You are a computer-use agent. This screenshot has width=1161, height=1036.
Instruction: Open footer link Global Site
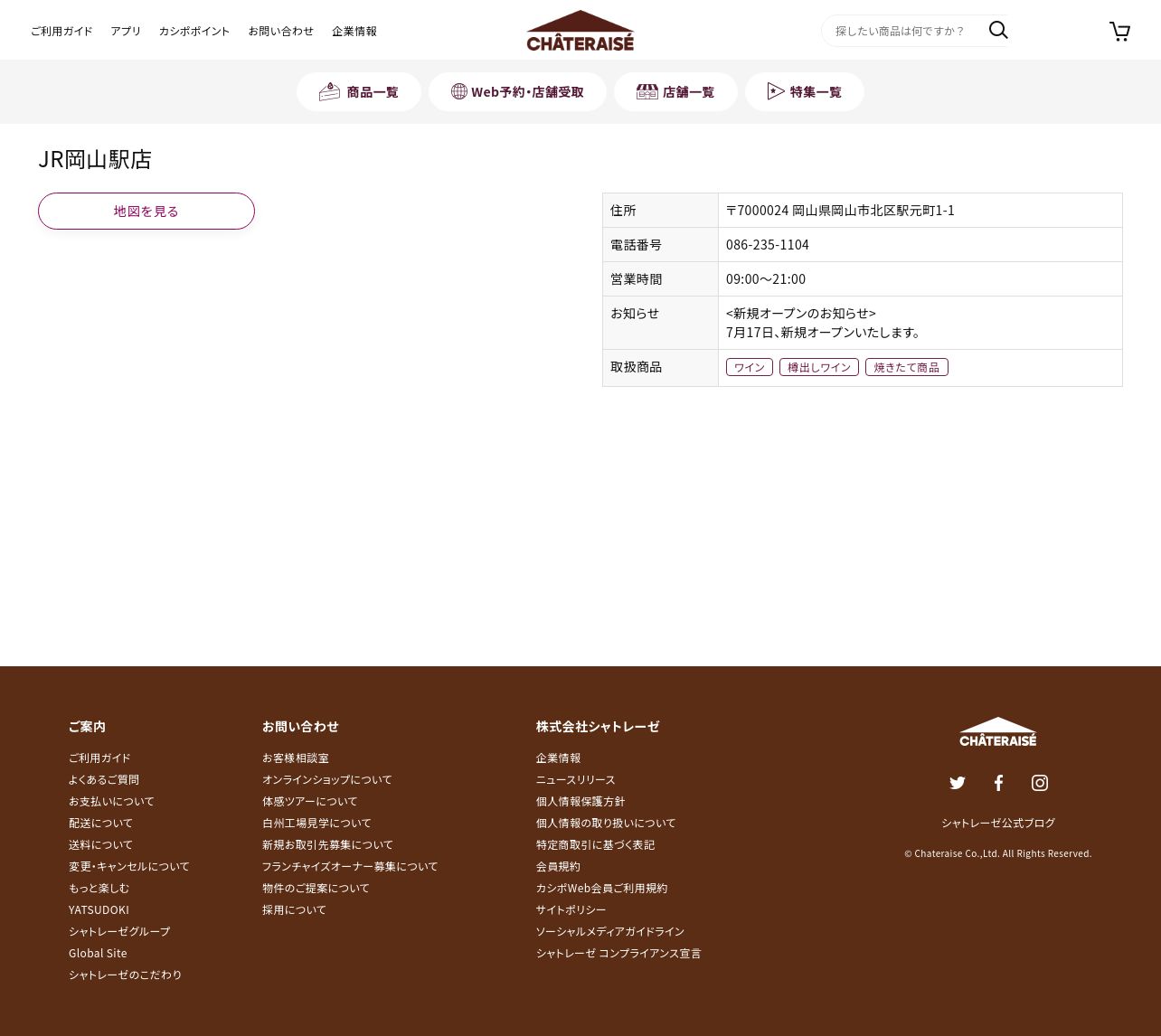tap(98, 953)
